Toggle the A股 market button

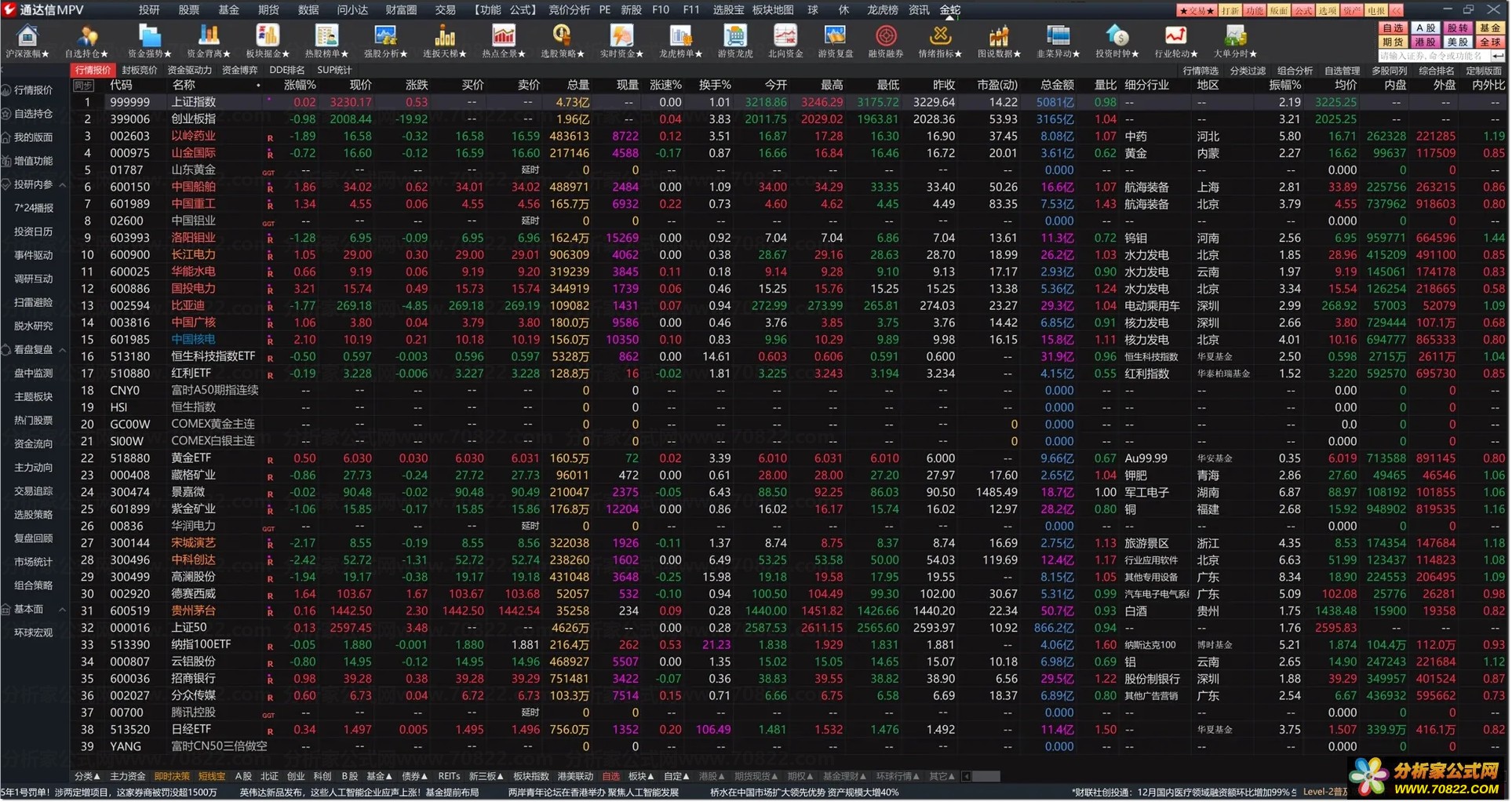pos(1426,28)
